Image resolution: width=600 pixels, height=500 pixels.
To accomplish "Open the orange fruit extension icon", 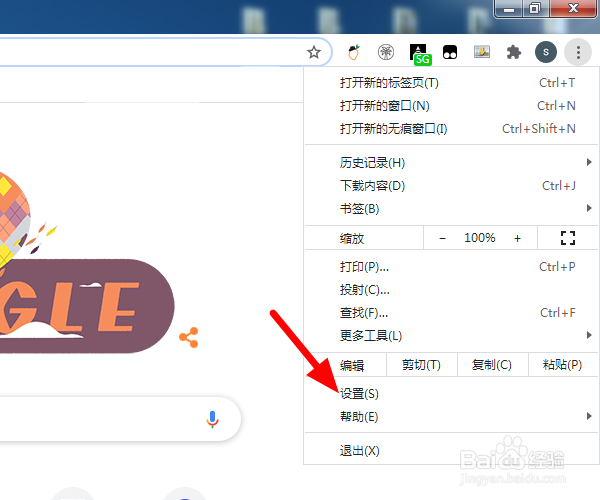I will point(354,52).
